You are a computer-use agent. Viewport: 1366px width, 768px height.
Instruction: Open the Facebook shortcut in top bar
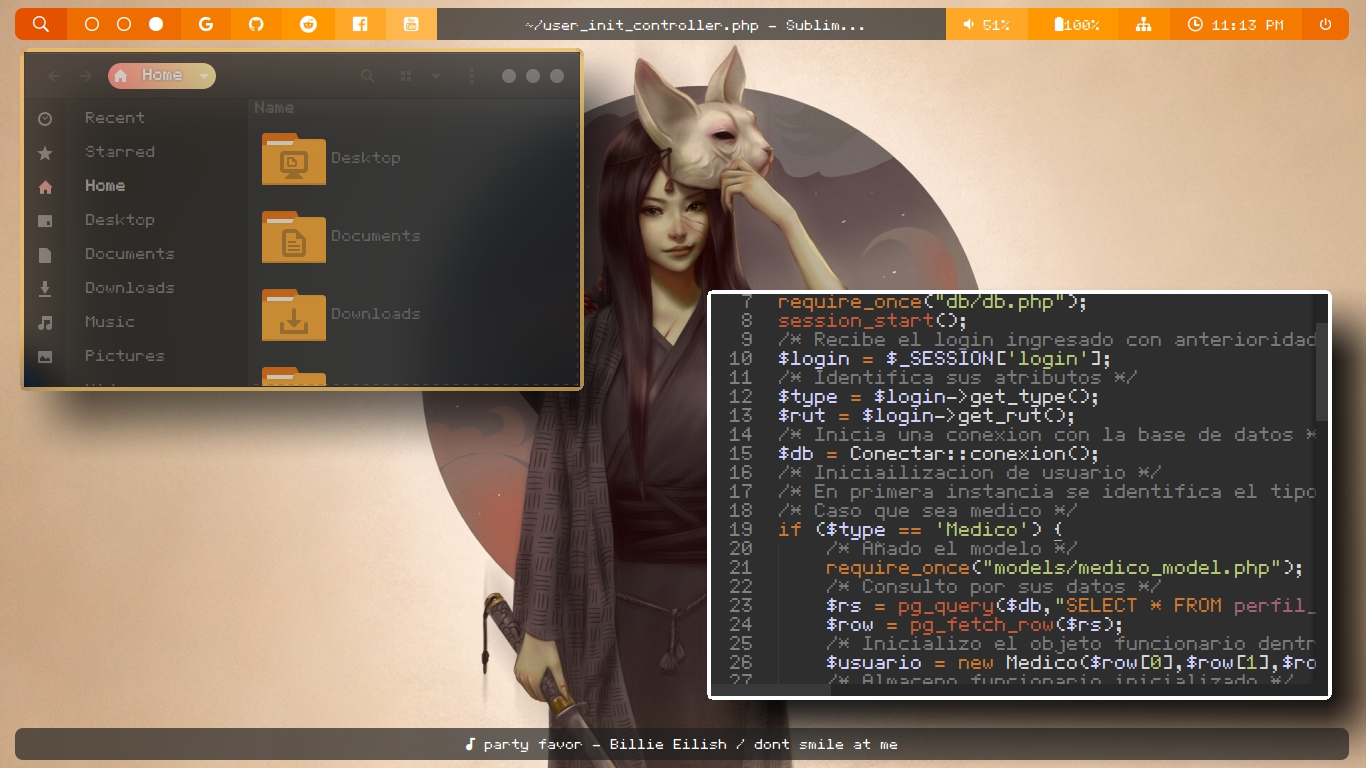[360, 24]
